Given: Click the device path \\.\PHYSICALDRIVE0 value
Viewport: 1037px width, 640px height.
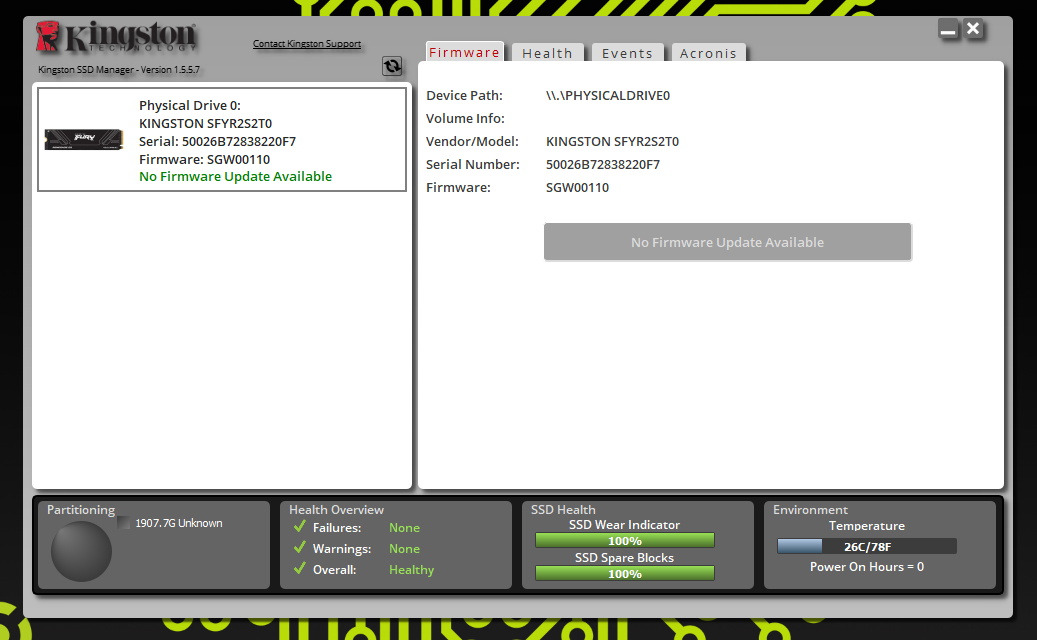Looking at the screenshot, I should [x=608, y=95].
